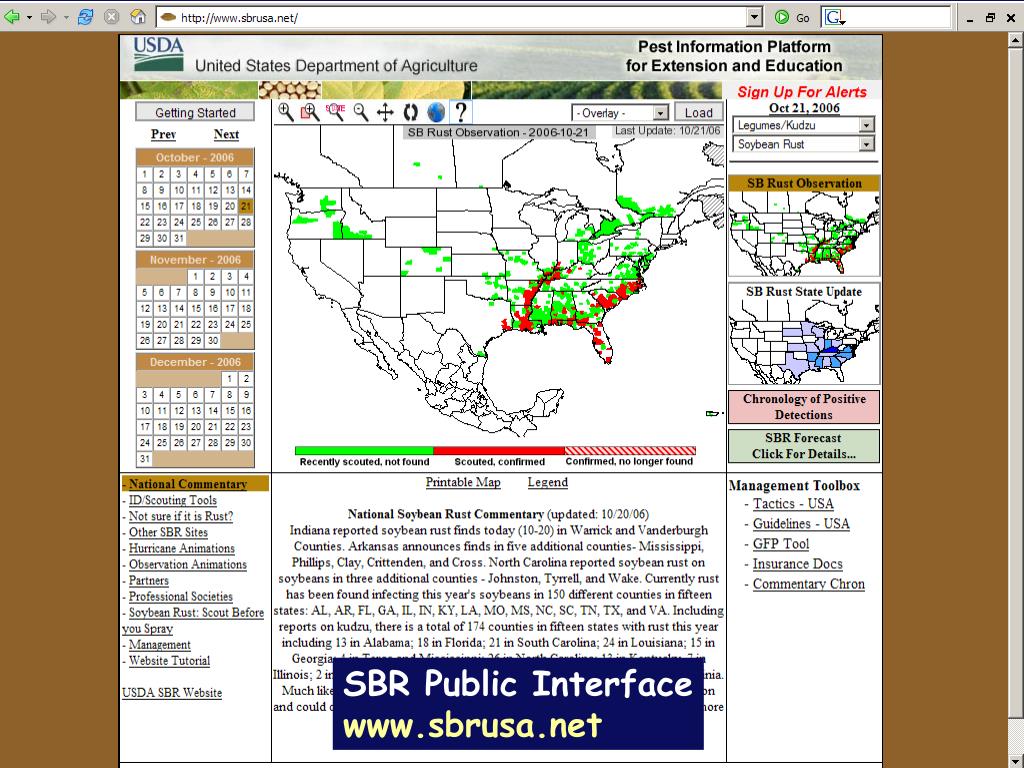Click browser Back arrow button
This screenshot has width=1024, height=768.
(12, 17)
